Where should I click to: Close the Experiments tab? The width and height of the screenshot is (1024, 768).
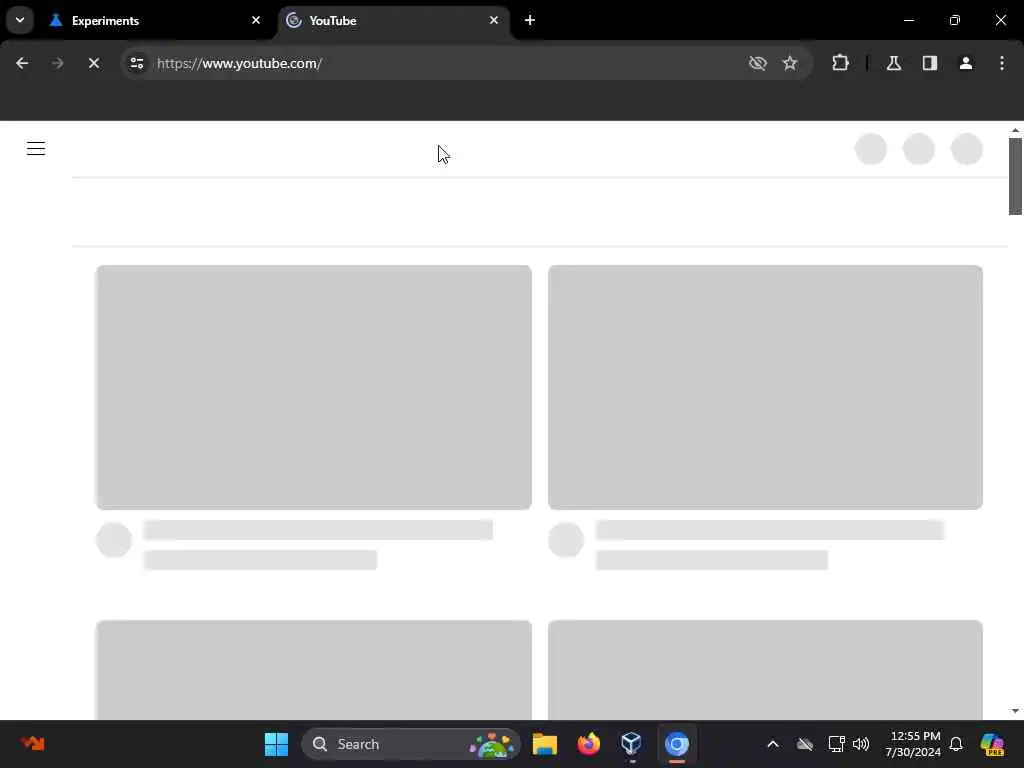pyautogui.click(x=256, y=20)
